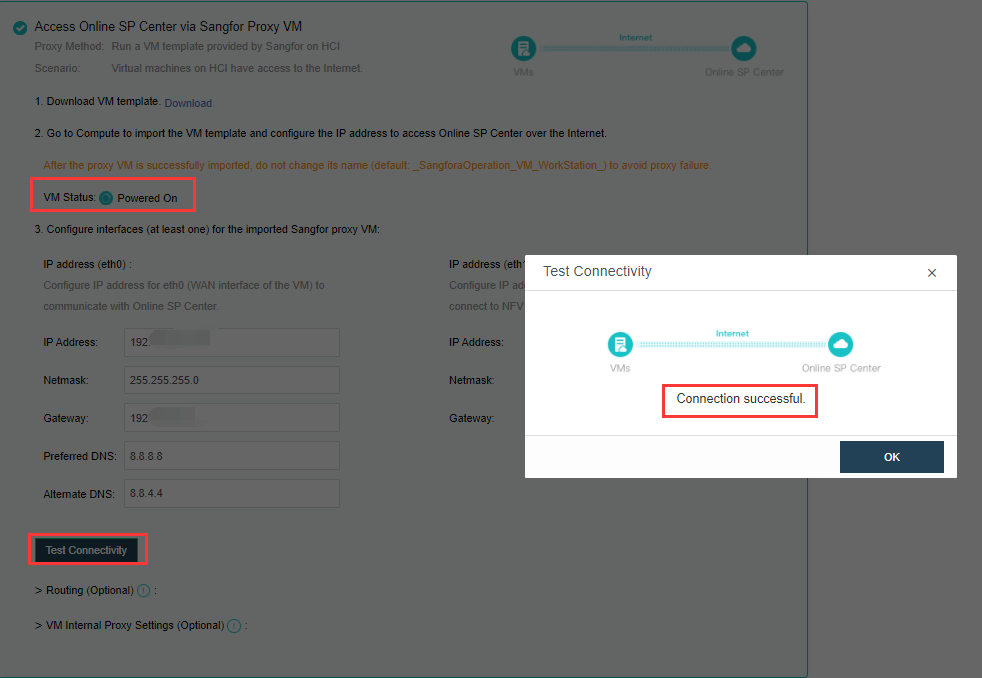Open the VM template Download link
Image resolution: width=982 pixels, height=678 pixels.
(x=188, y=103)
